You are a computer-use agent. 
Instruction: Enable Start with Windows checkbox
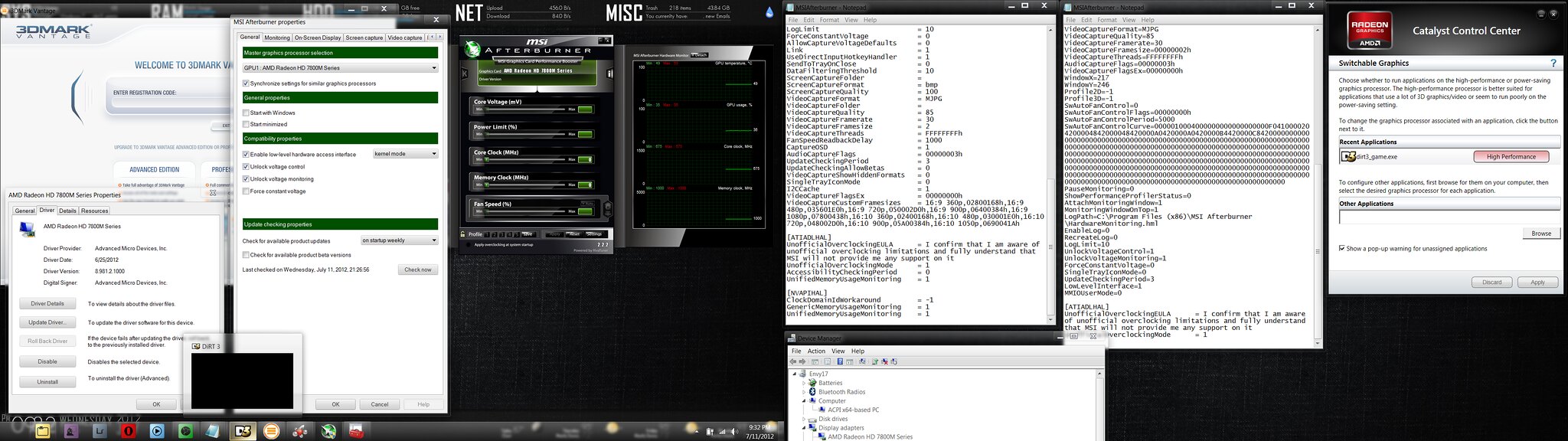(x=246, y=113)
